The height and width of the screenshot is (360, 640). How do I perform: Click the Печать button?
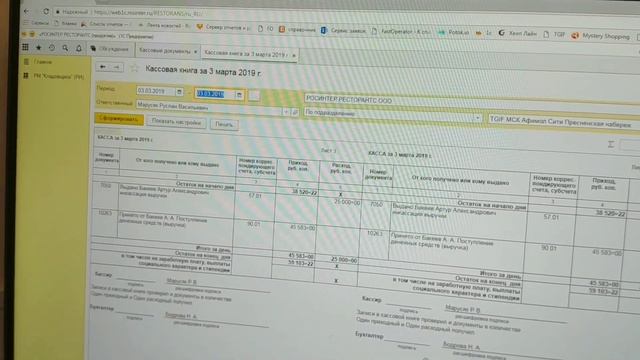[224, 124]
